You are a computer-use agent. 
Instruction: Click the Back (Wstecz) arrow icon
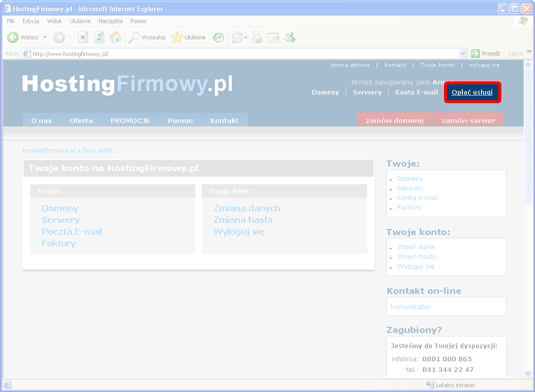click(x=13, y=37)
